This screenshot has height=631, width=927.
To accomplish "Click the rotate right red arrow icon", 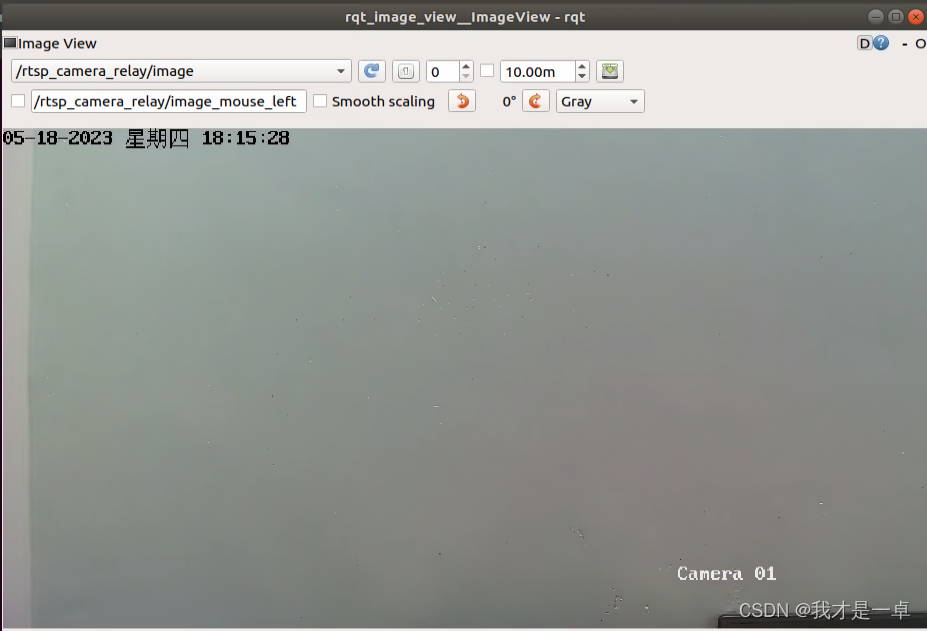I will [x=536, y=101].
